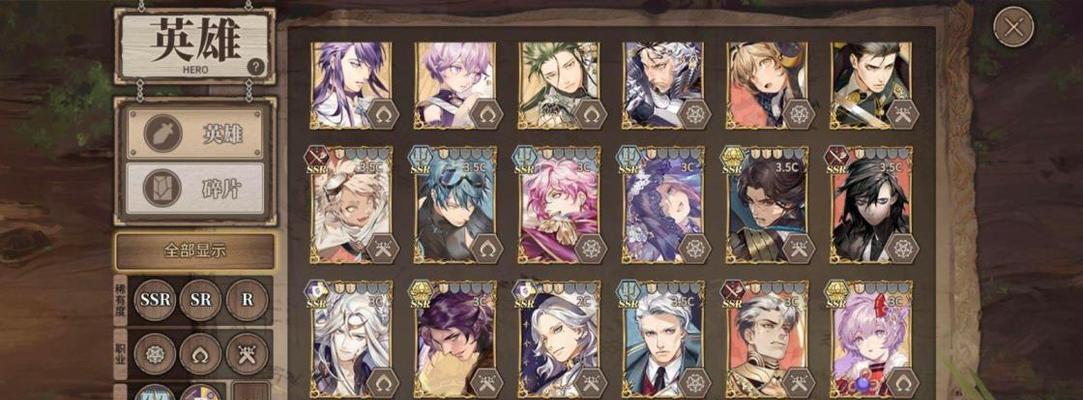Open the silver-haired suited gentleman hero card
The width and height of the screenshot is (1083, 400).
[663, 339]
